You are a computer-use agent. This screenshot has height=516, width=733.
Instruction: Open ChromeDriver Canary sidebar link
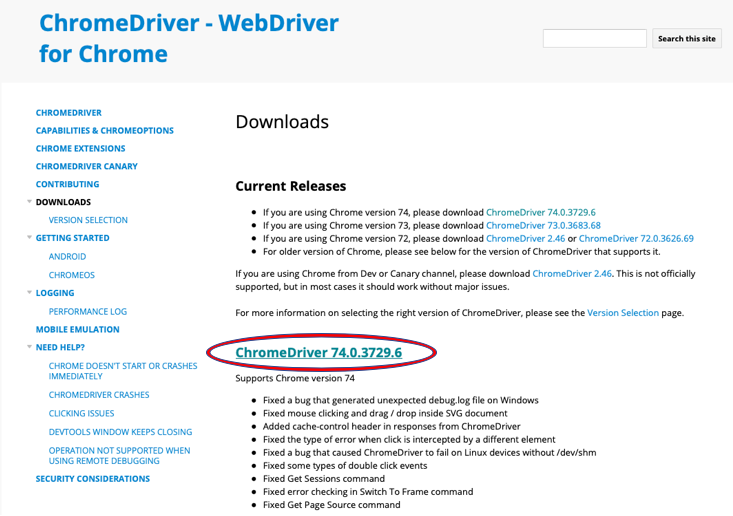tap(86, 166)
